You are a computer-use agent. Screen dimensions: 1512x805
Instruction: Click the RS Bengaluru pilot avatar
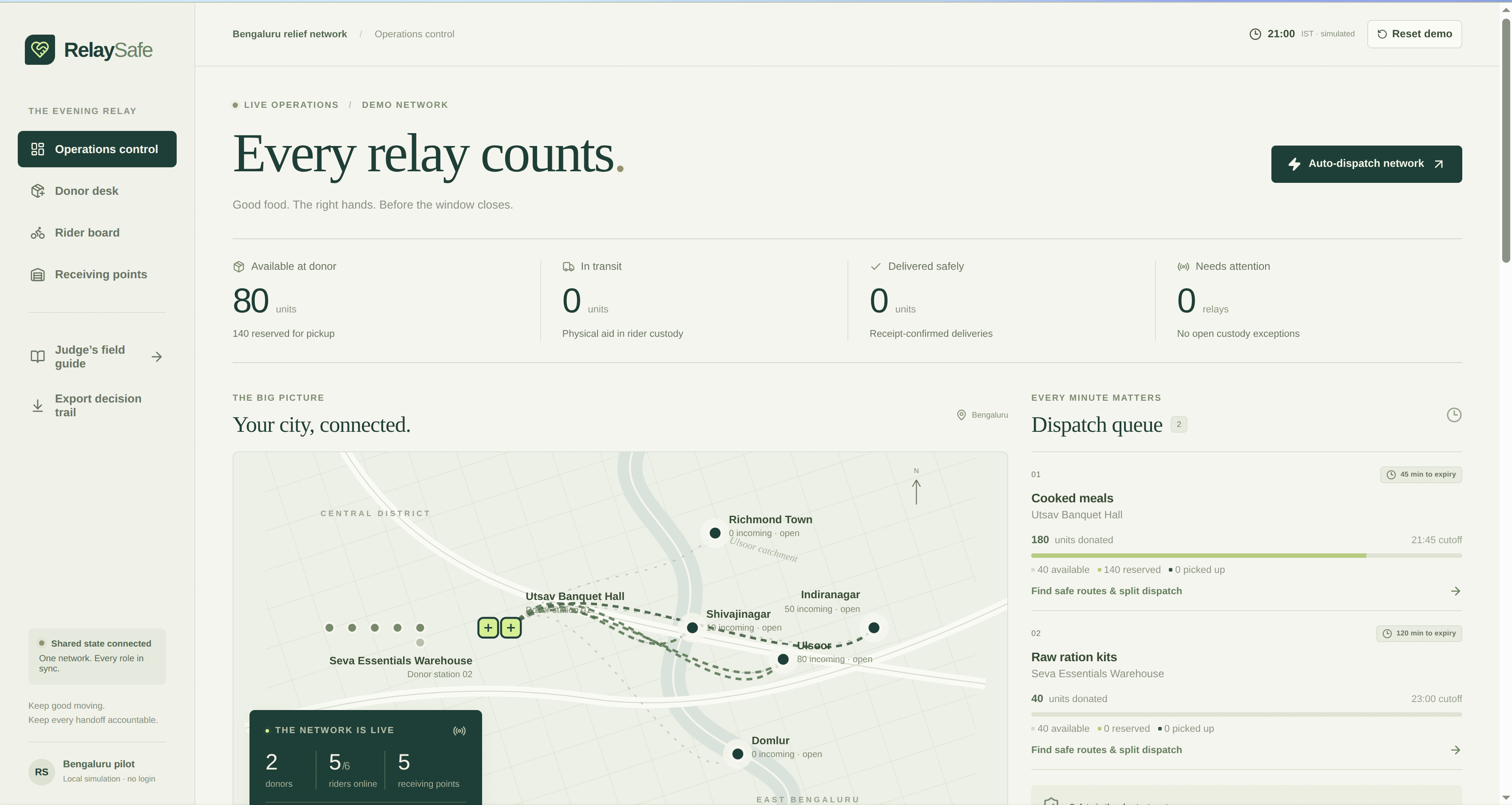pyautogui.click(x=42, y=772)
